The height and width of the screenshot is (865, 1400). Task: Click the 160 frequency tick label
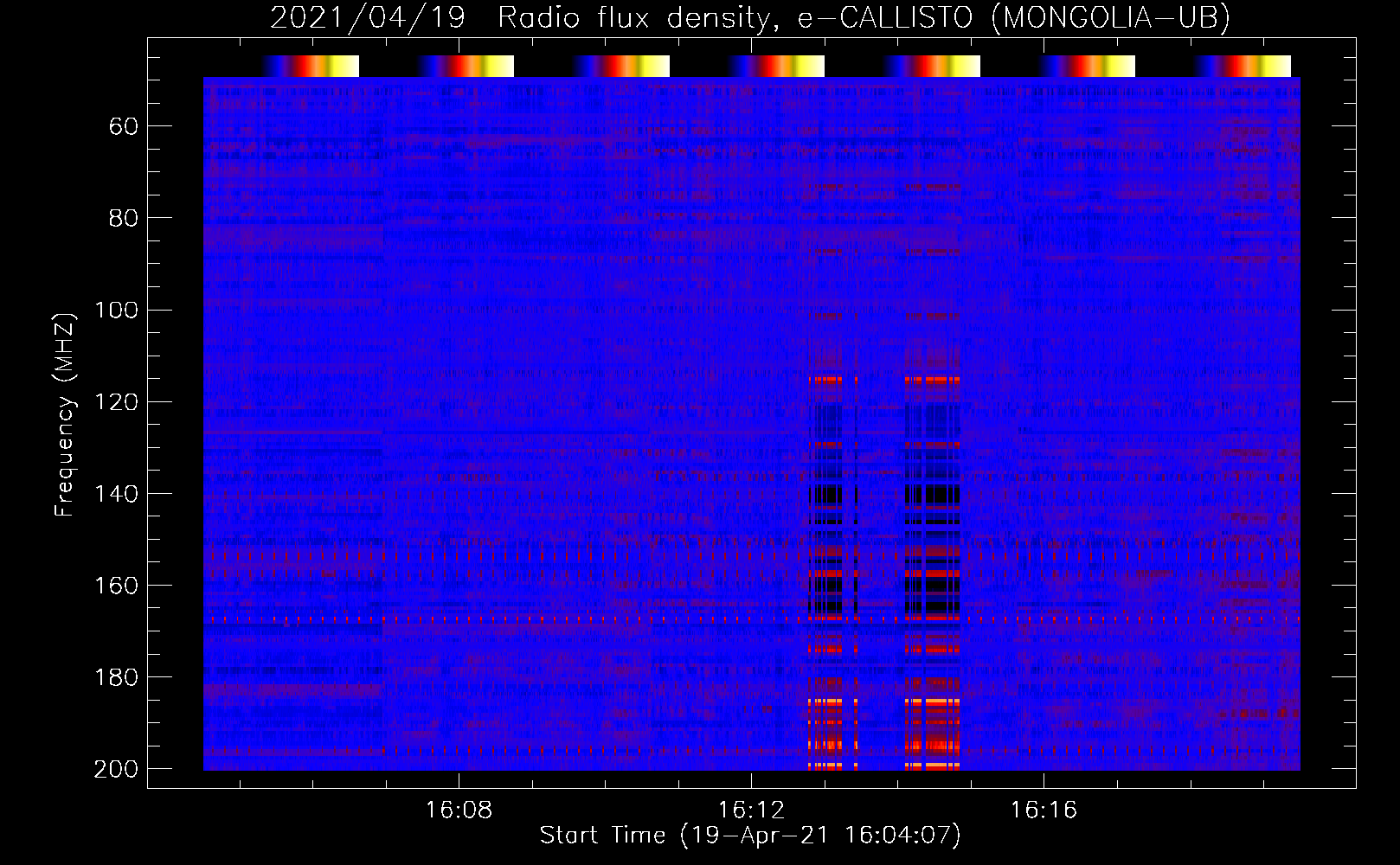click(117, 586)
